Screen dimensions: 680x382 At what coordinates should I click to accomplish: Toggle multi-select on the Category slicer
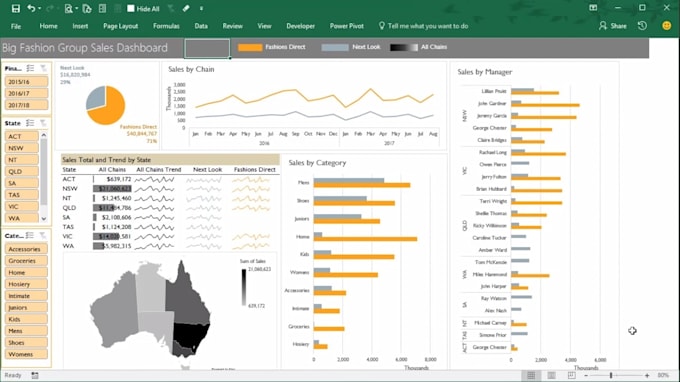coord(30,235)
